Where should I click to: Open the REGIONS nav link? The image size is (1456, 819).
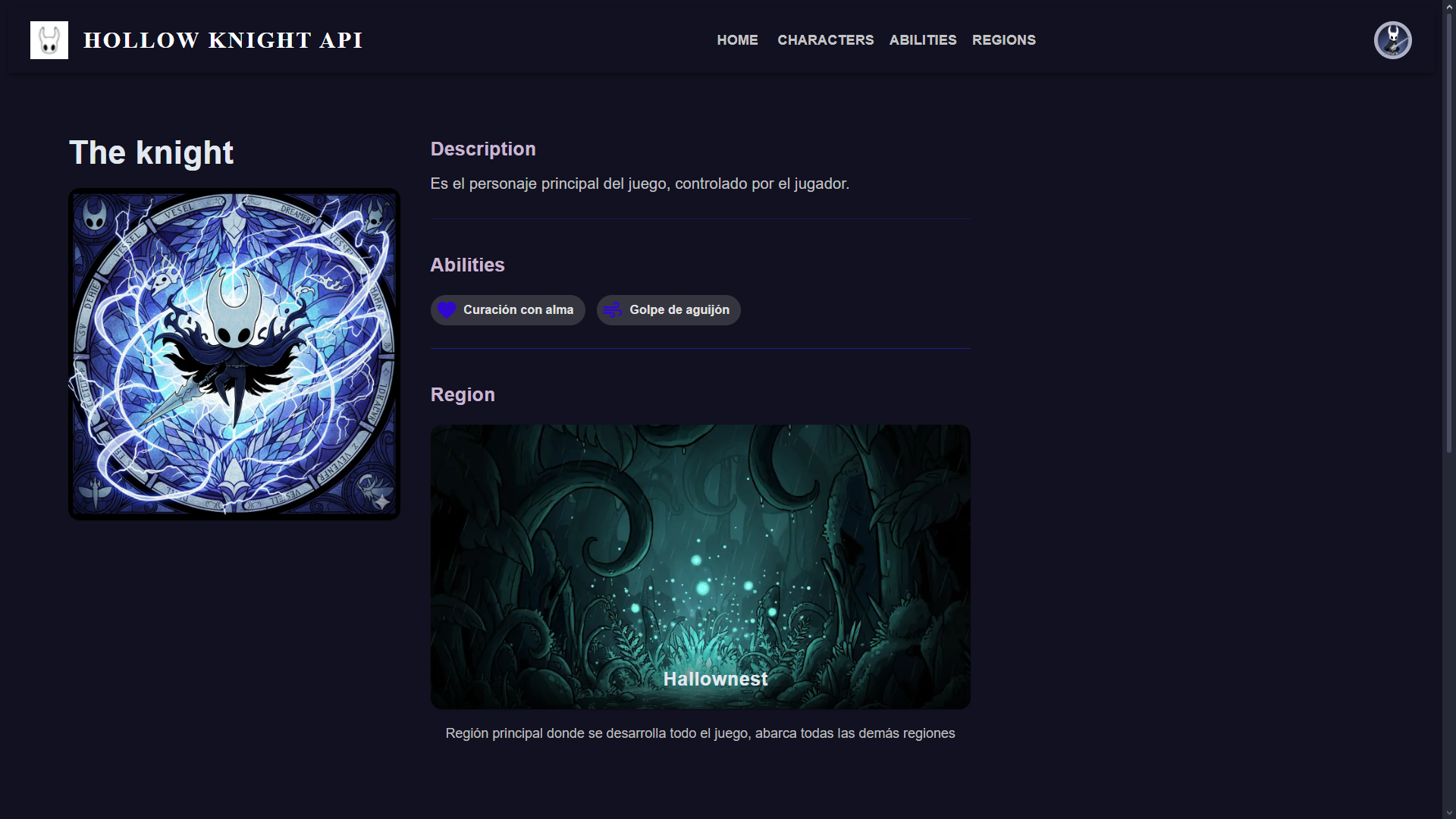[x=1003, y=40]
